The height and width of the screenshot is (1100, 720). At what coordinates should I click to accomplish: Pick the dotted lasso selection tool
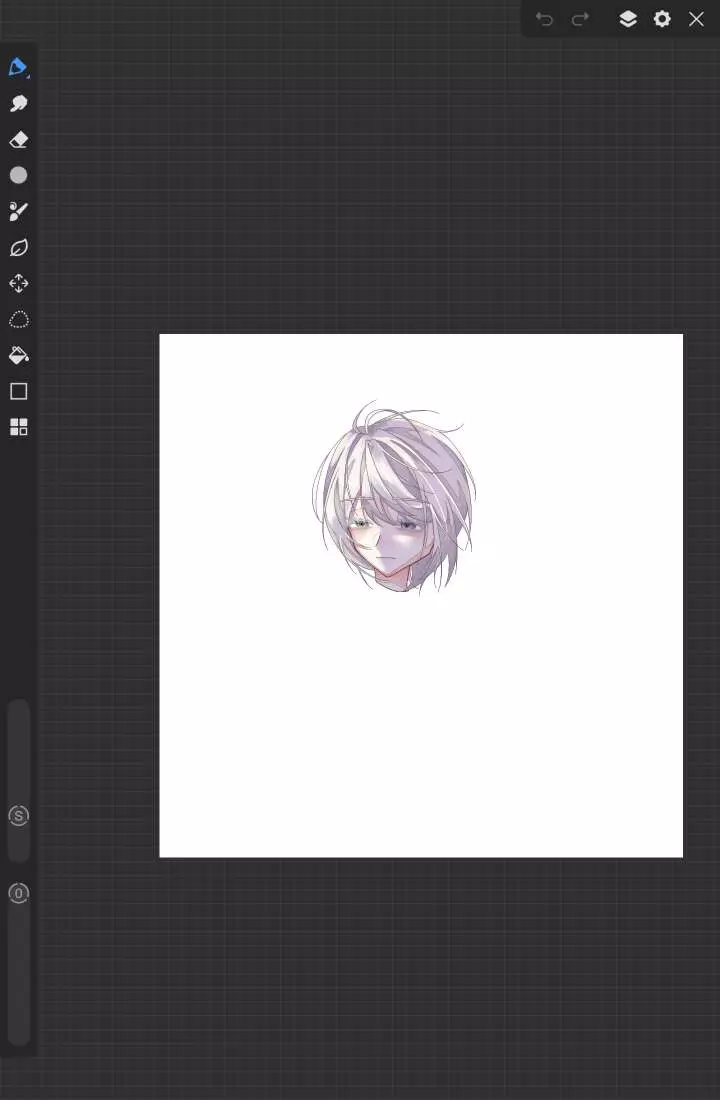pyautogui.click(x=18, y=320)
